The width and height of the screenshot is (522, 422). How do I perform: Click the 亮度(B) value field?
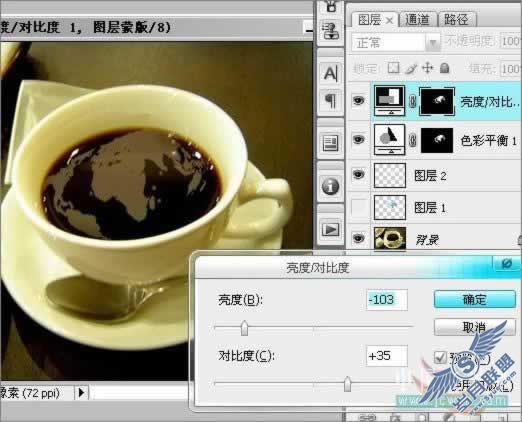coord(387,300)
